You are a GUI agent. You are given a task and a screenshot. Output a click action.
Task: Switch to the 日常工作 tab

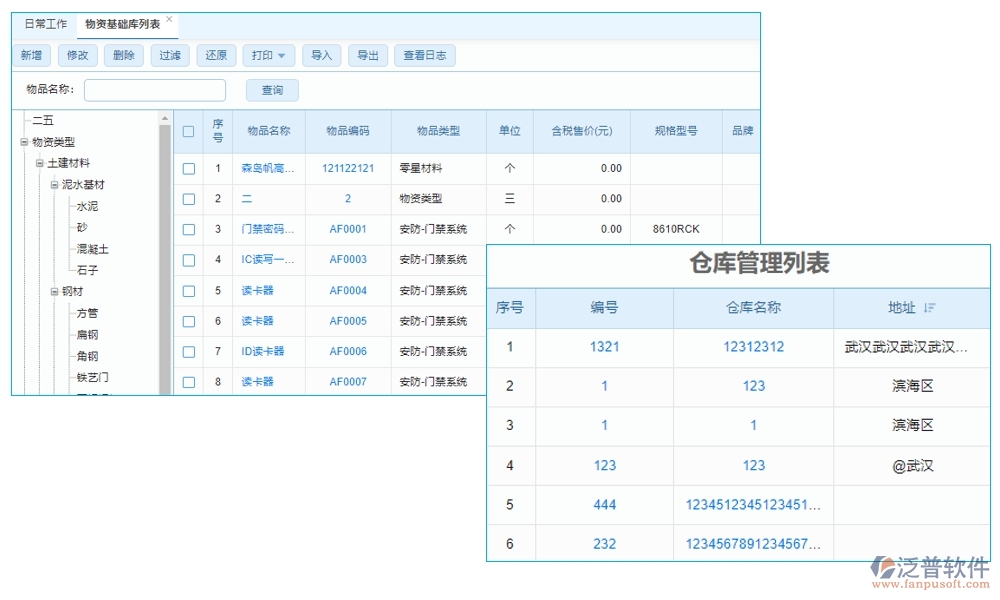coord(45,22)
